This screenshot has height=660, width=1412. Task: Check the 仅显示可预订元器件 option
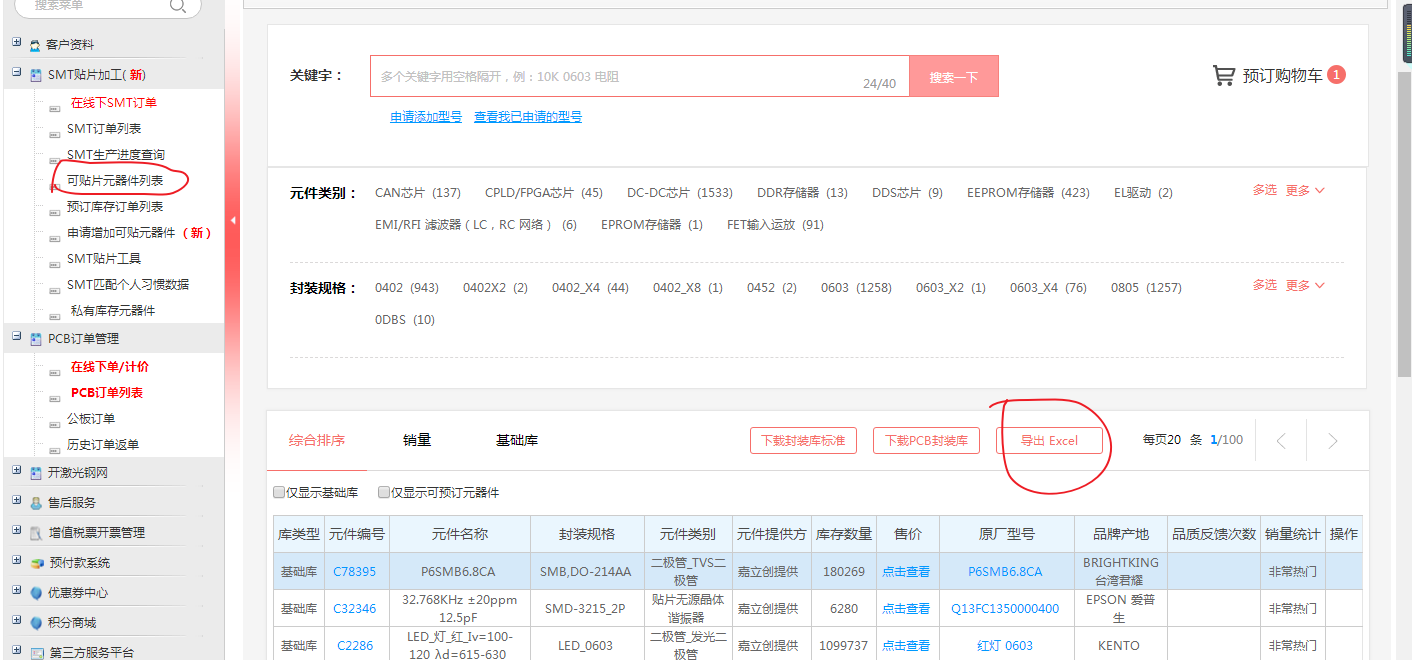point(383,493)
